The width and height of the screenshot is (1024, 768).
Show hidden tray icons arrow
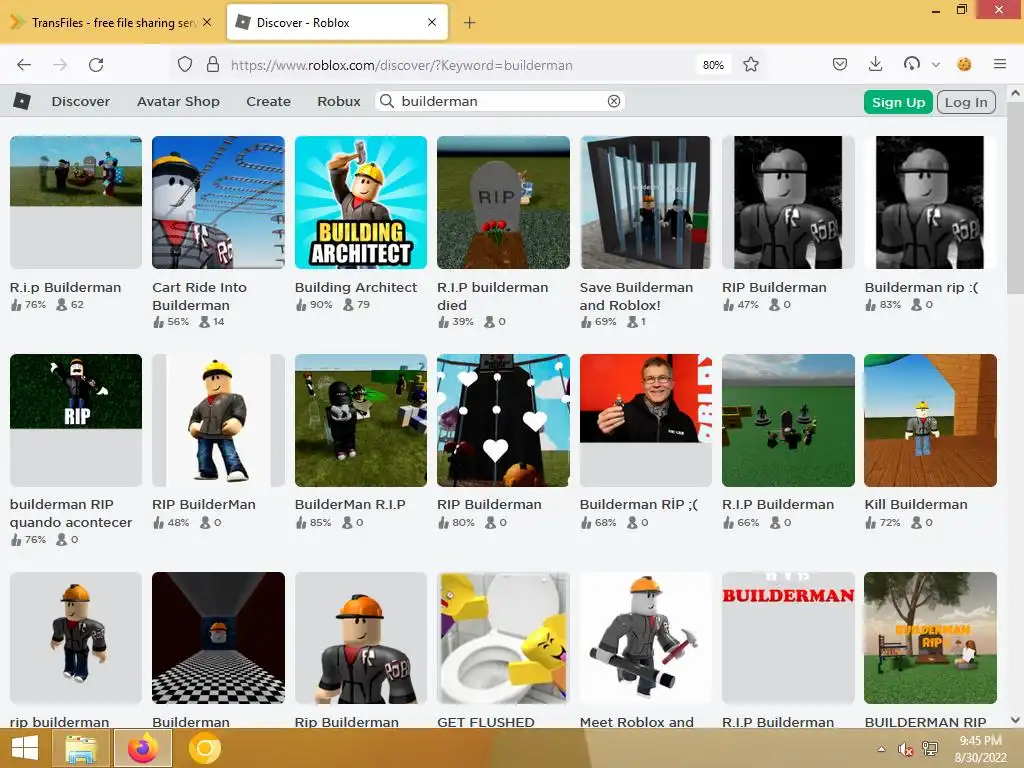click(882, 749)
